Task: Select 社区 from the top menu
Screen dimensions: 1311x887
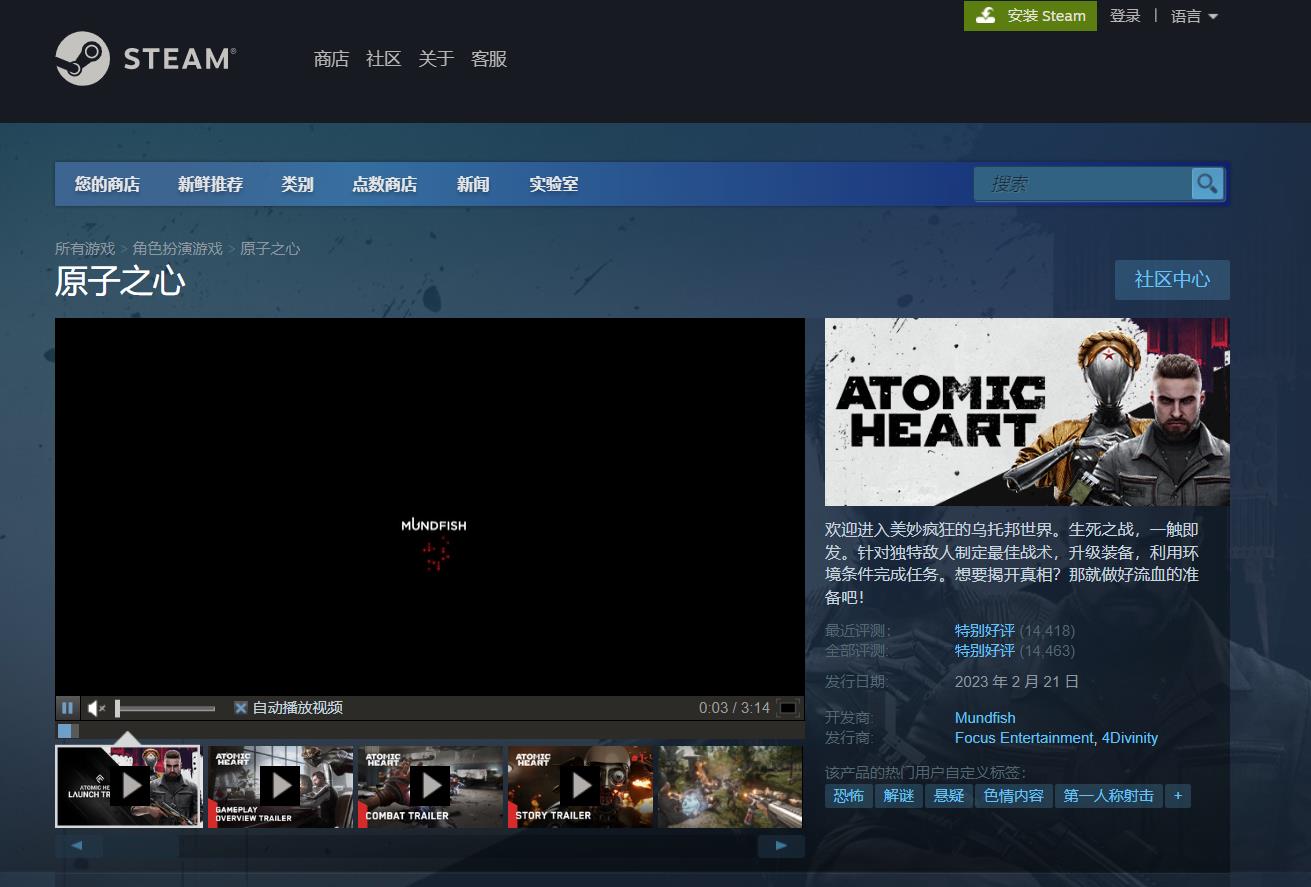Action: pyautogui.click(x=382, y=59)
